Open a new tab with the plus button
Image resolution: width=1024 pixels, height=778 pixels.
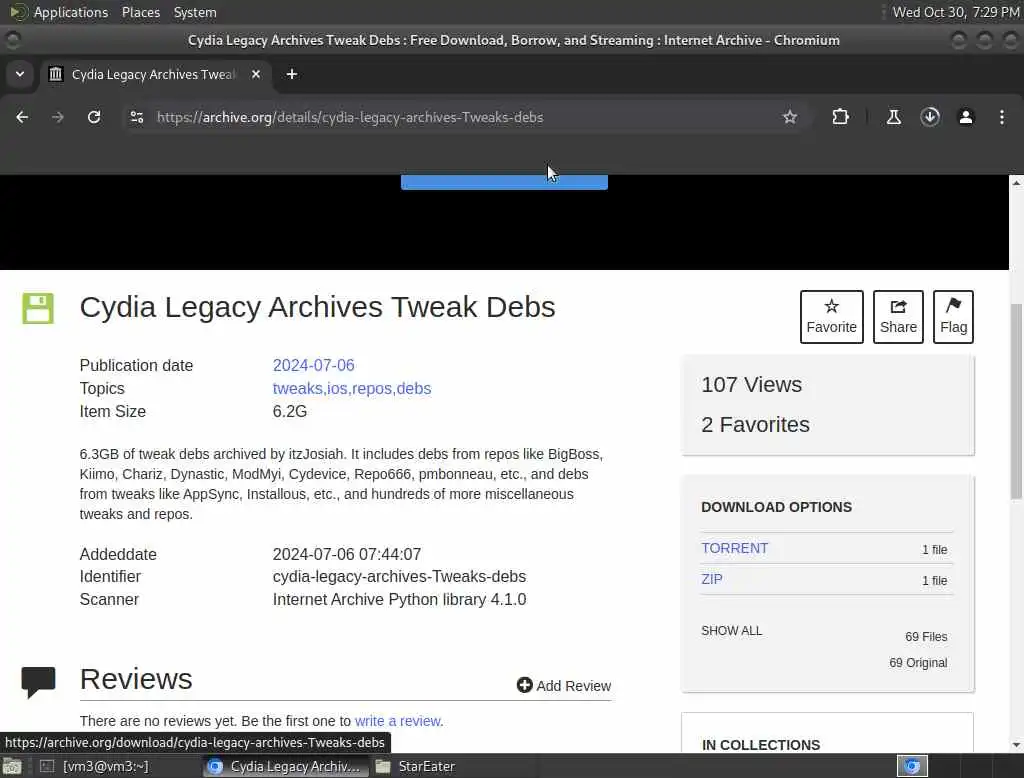pos(292,74)
